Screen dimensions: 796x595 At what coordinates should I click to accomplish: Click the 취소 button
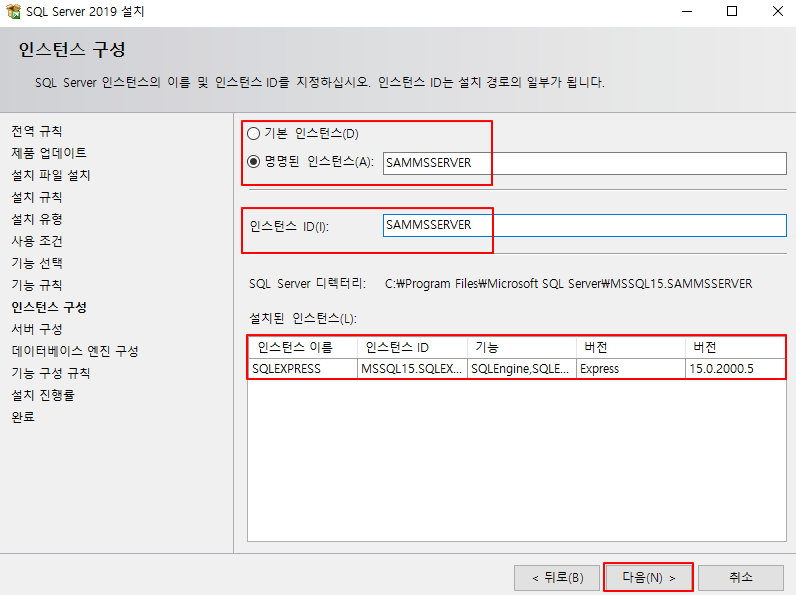(x=741, y=577)
